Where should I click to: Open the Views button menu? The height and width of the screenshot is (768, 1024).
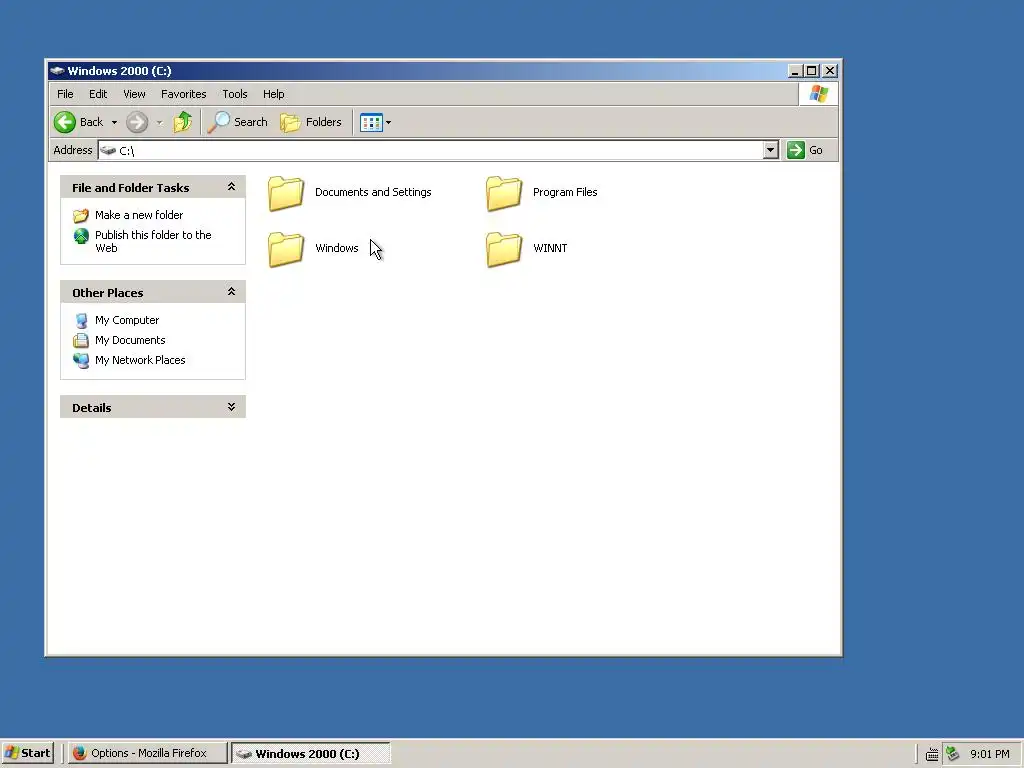[x=376, y=122]
